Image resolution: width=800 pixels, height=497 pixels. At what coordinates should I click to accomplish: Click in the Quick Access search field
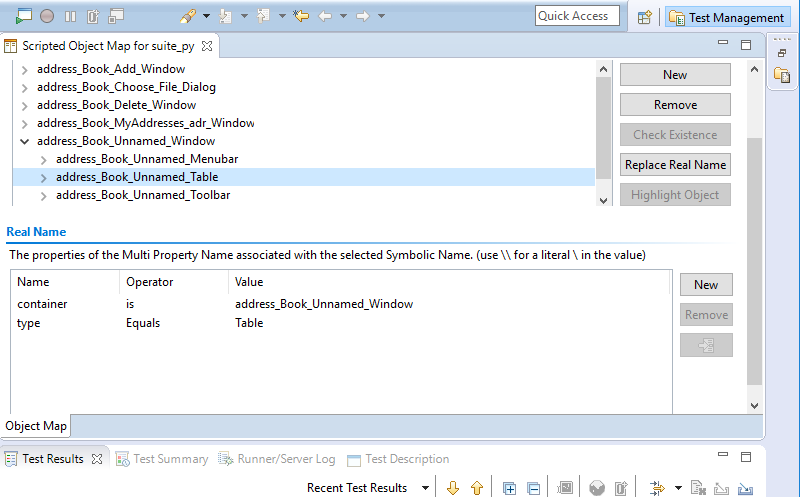pyautogui.click(x=579, y=16)
